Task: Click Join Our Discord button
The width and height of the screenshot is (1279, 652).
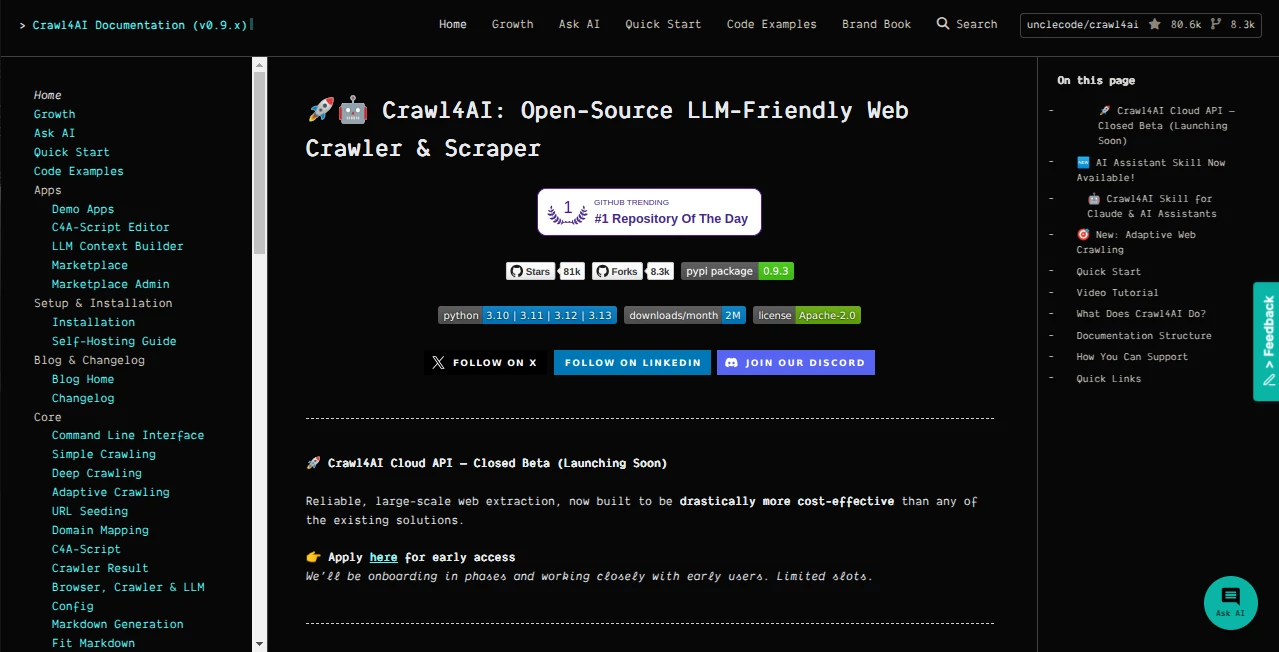Action: coord(795,362)
